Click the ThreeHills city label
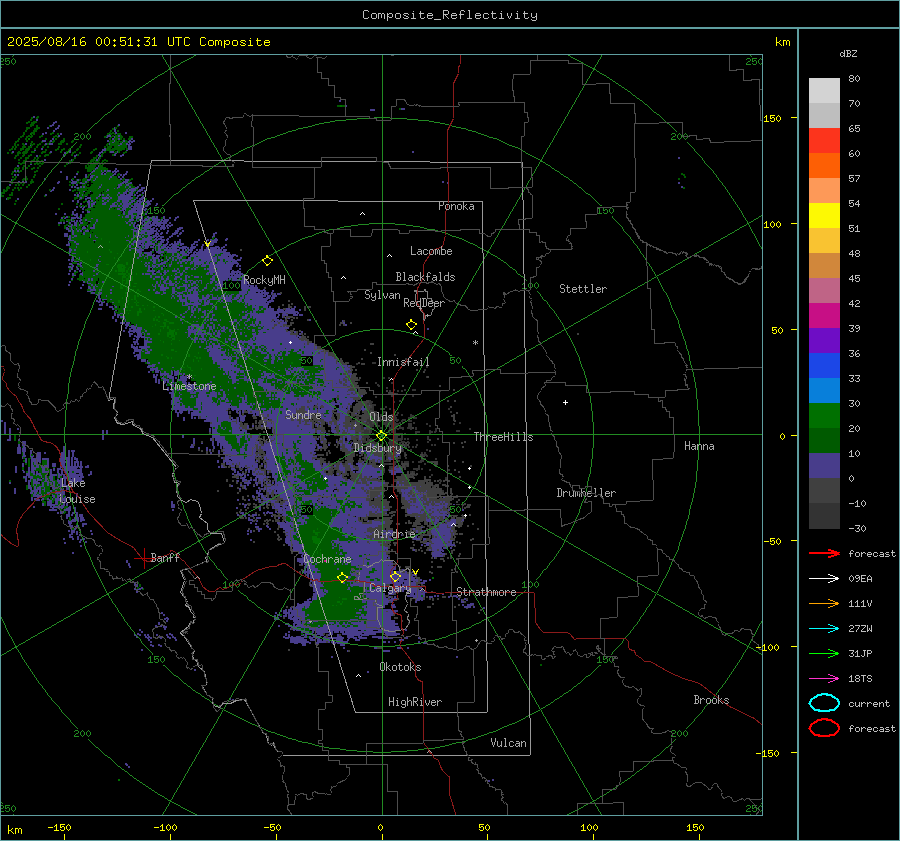 click(x=503, y=437)
